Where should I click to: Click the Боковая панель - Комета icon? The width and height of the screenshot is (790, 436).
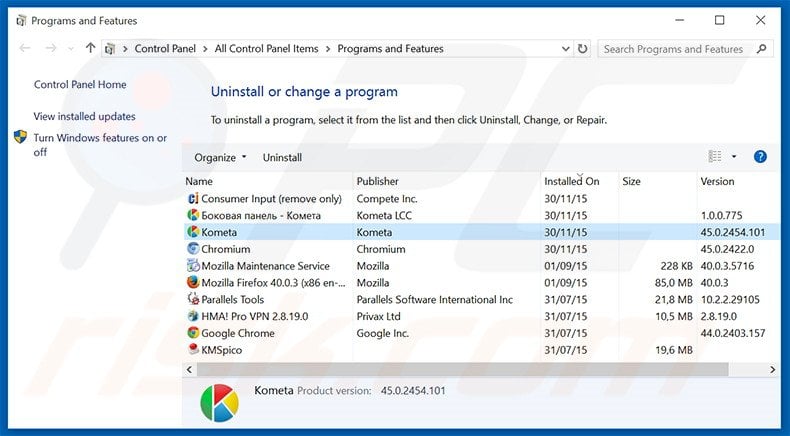[193, 216]
